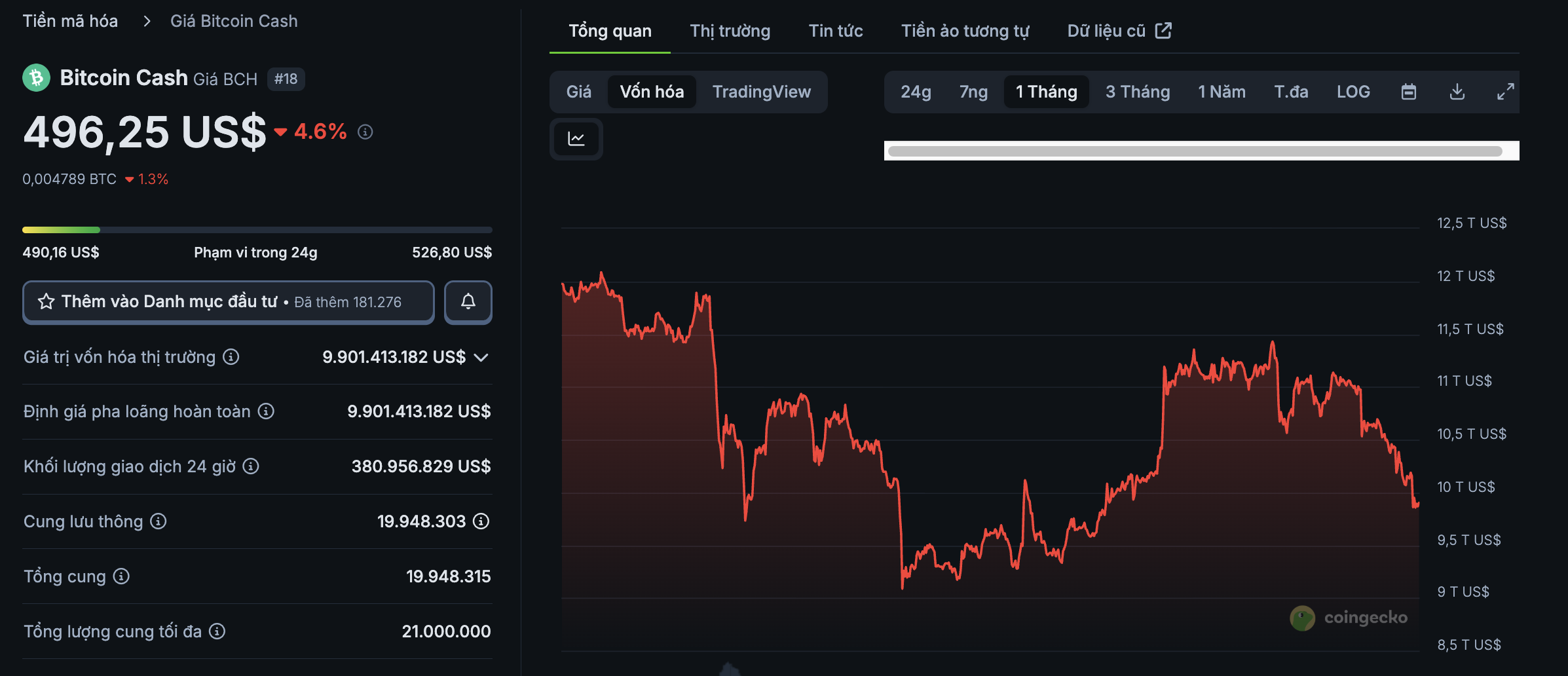Select the line chart style icon
The height and width of the screenshot is (676, 1568).
point(576,139)
